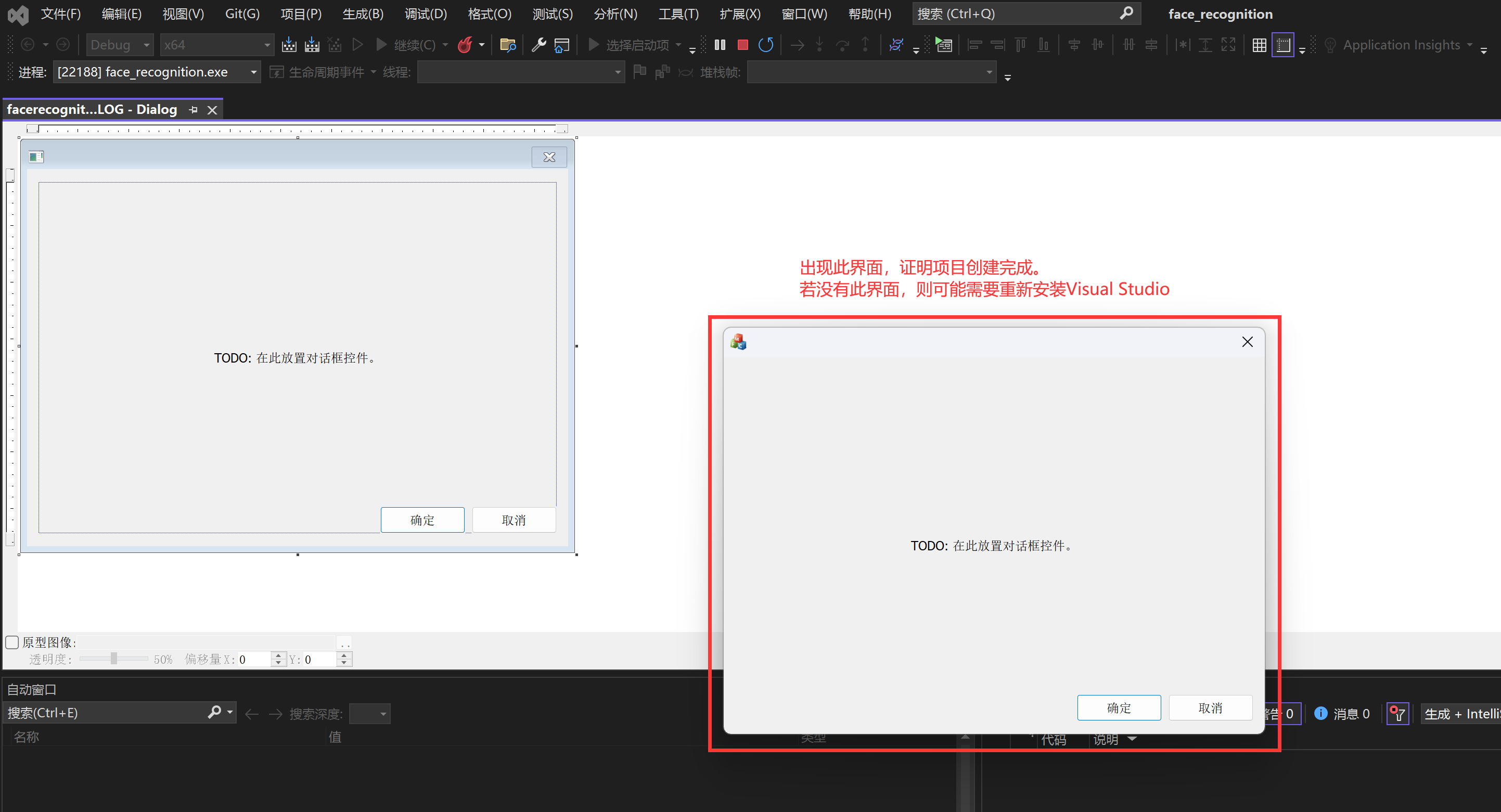Viewport: 1501px width, 812px height.
Task: Enable the 原型图像 checkbox
Action: (12, 642)
